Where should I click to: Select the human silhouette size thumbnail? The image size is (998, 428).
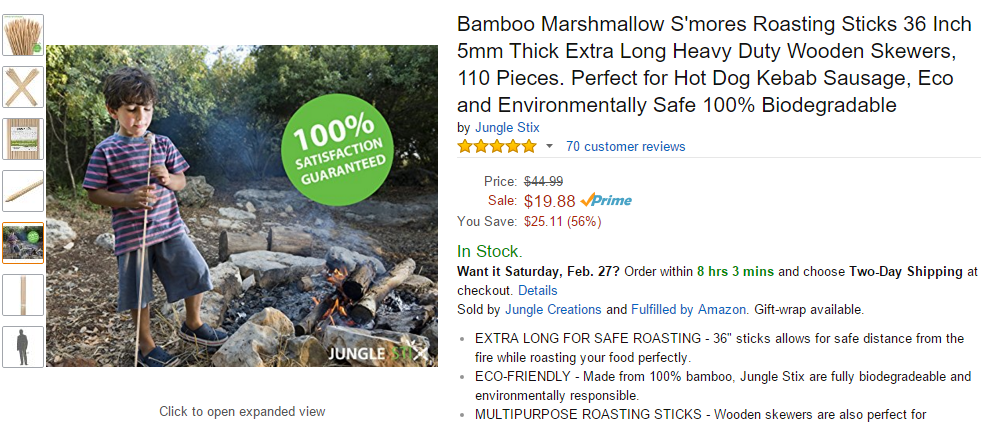(23, 347)
